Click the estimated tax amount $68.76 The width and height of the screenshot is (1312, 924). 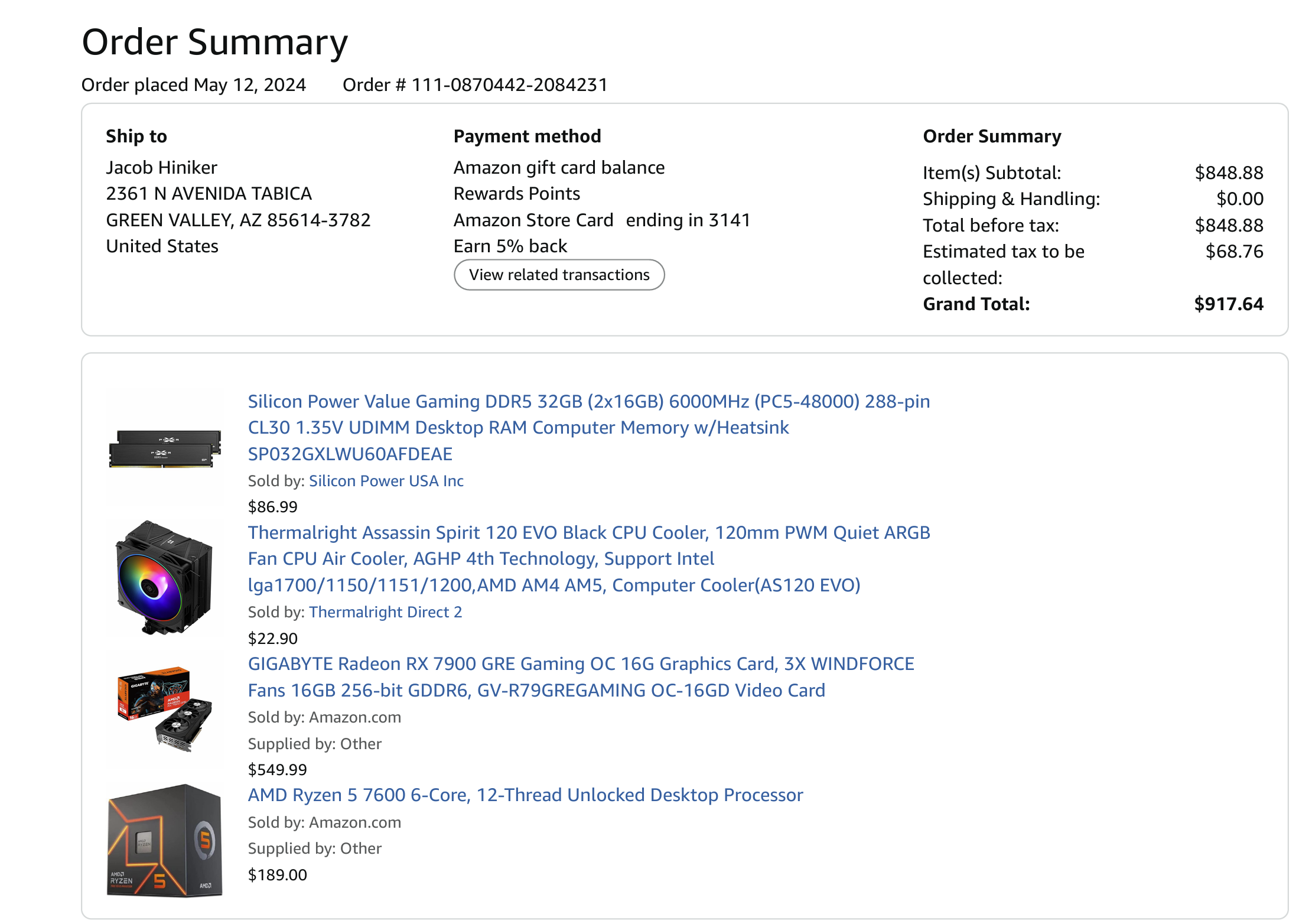pos(1234,252)
